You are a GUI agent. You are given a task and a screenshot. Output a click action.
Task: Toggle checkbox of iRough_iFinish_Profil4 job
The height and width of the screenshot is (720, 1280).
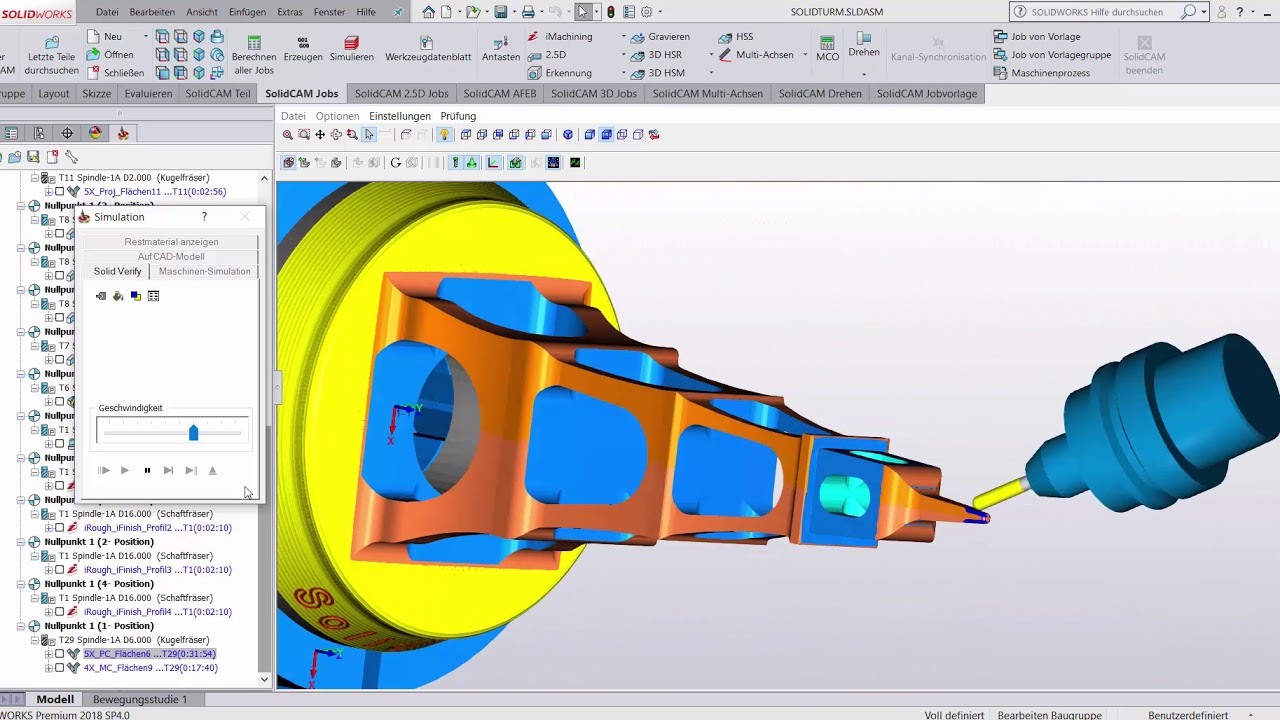60,612
